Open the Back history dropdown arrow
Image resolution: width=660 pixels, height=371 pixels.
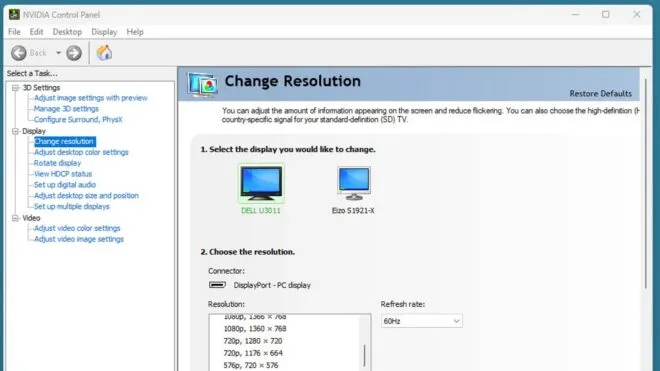click(x=58, y=53)
